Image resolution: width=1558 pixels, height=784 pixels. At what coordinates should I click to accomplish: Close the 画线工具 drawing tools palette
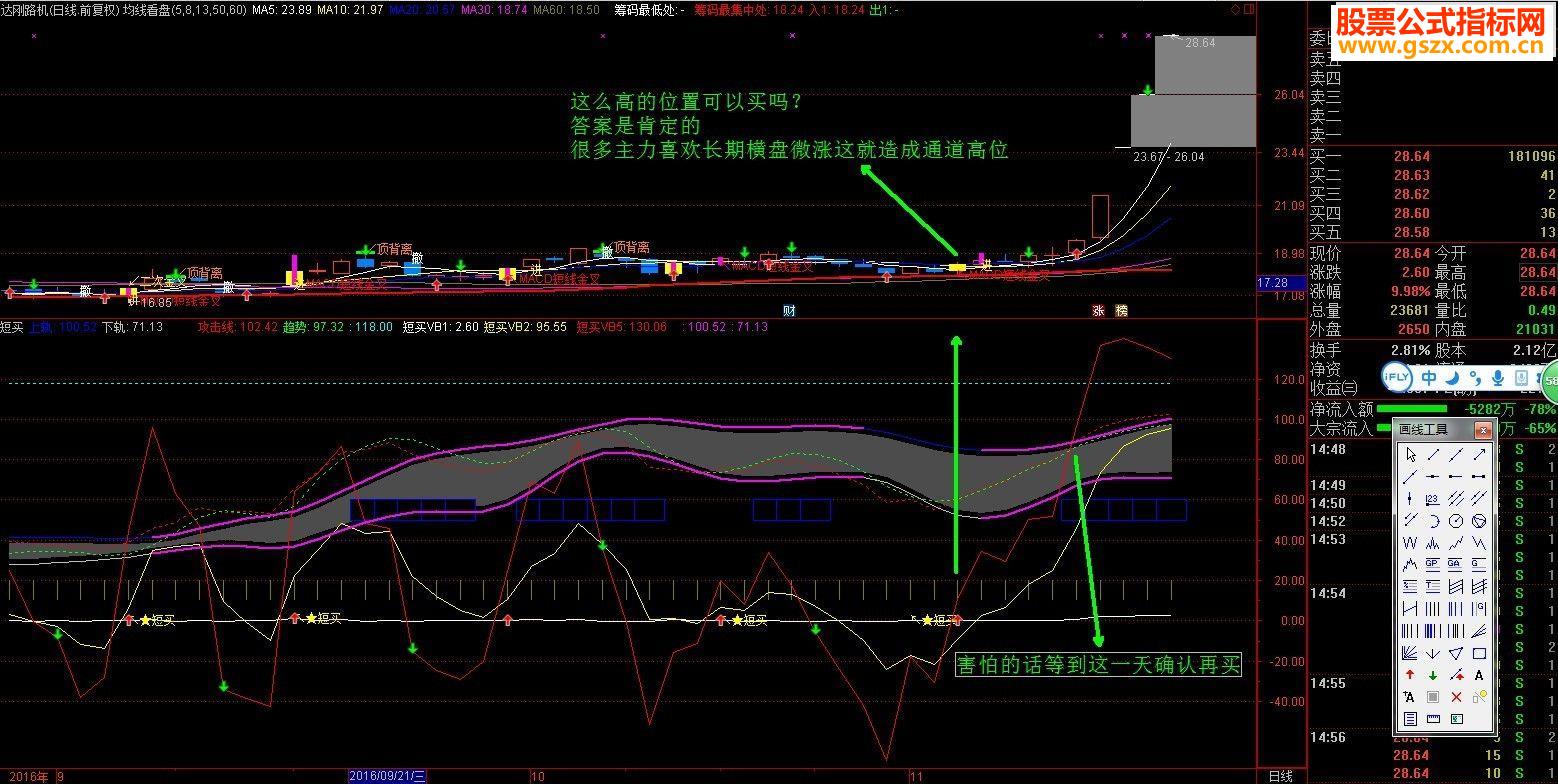pyautogui.click(x=1483, y=430)
